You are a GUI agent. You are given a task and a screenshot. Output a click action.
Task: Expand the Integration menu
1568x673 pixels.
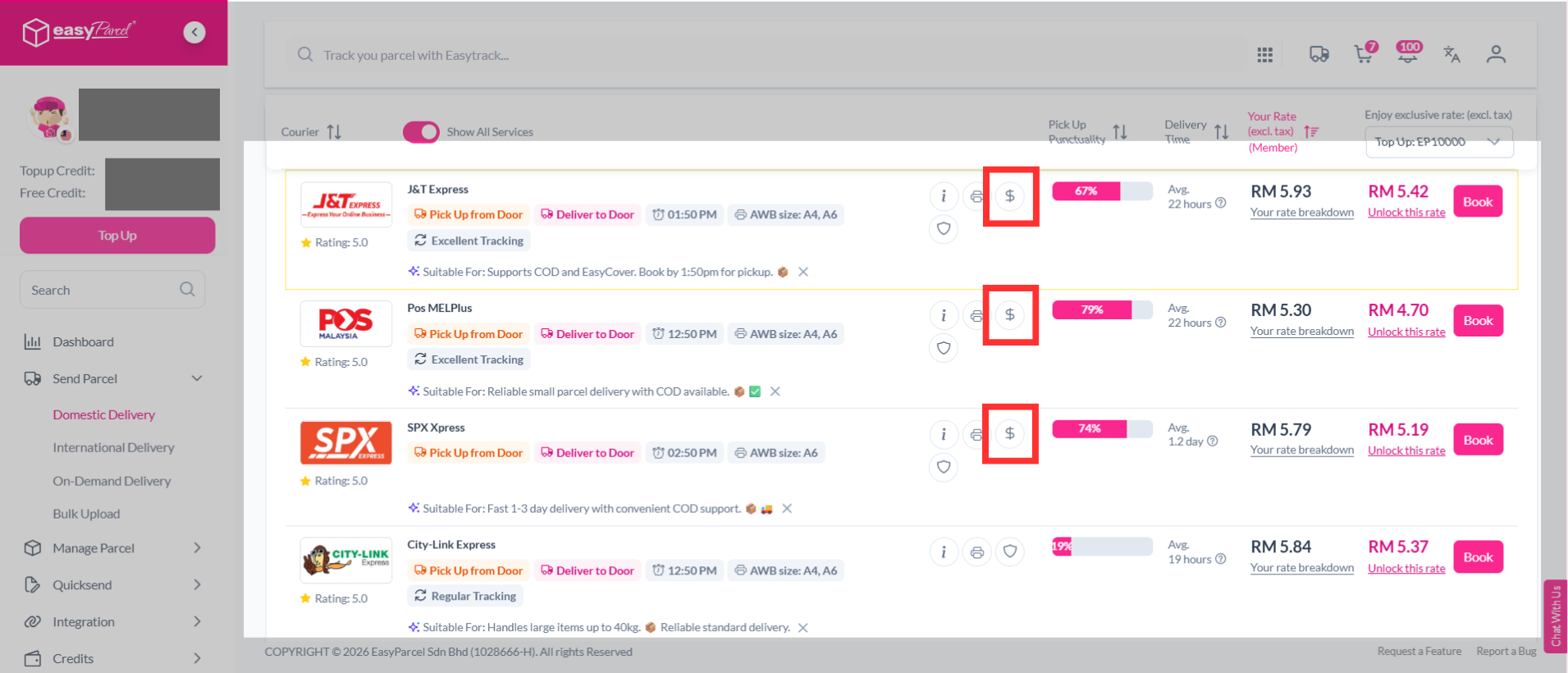click(197, 622)
